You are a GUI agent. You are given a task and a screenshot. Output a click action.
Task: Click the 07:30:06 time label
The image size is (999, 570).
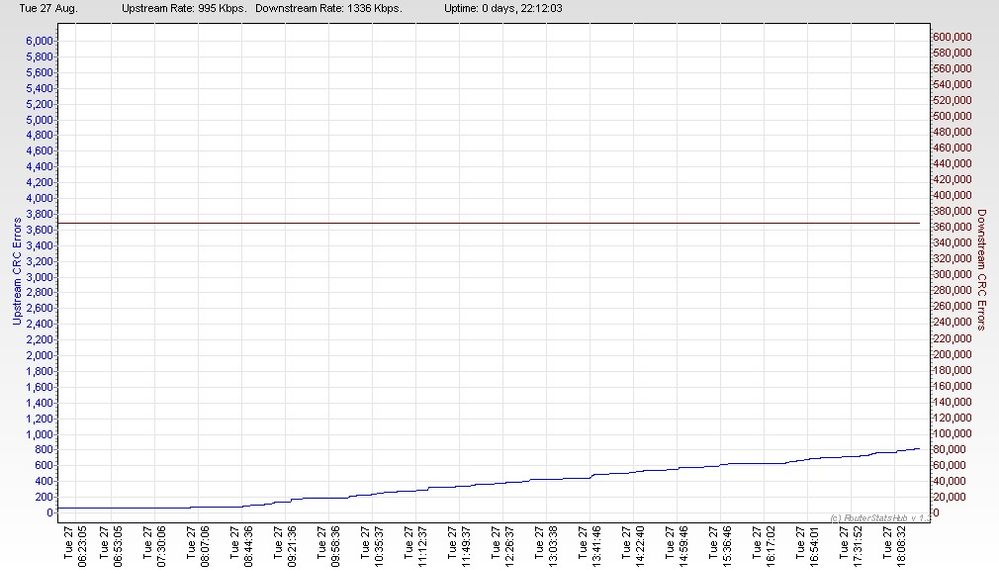point(161,546)
